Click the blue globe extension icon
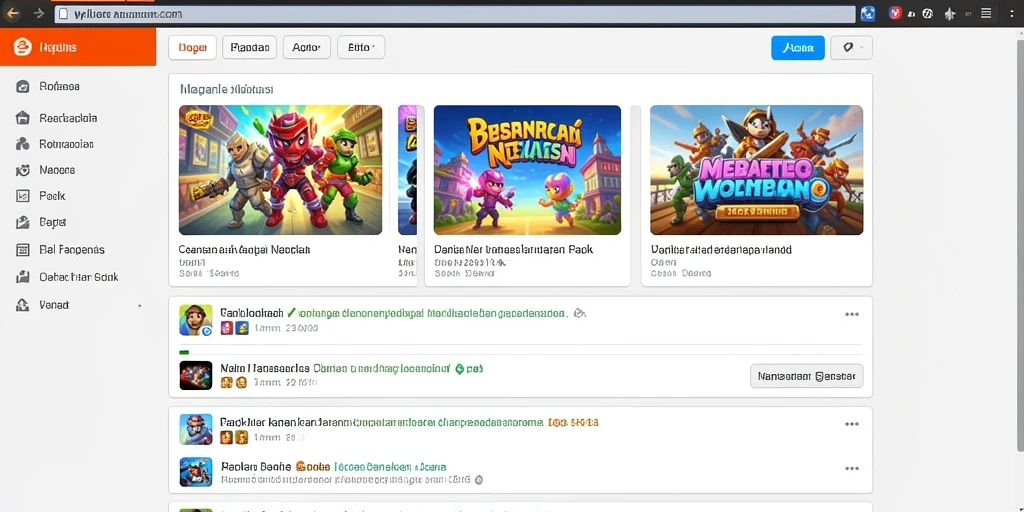The height and width of the screenshot is (512, 1024). [868, 13]
